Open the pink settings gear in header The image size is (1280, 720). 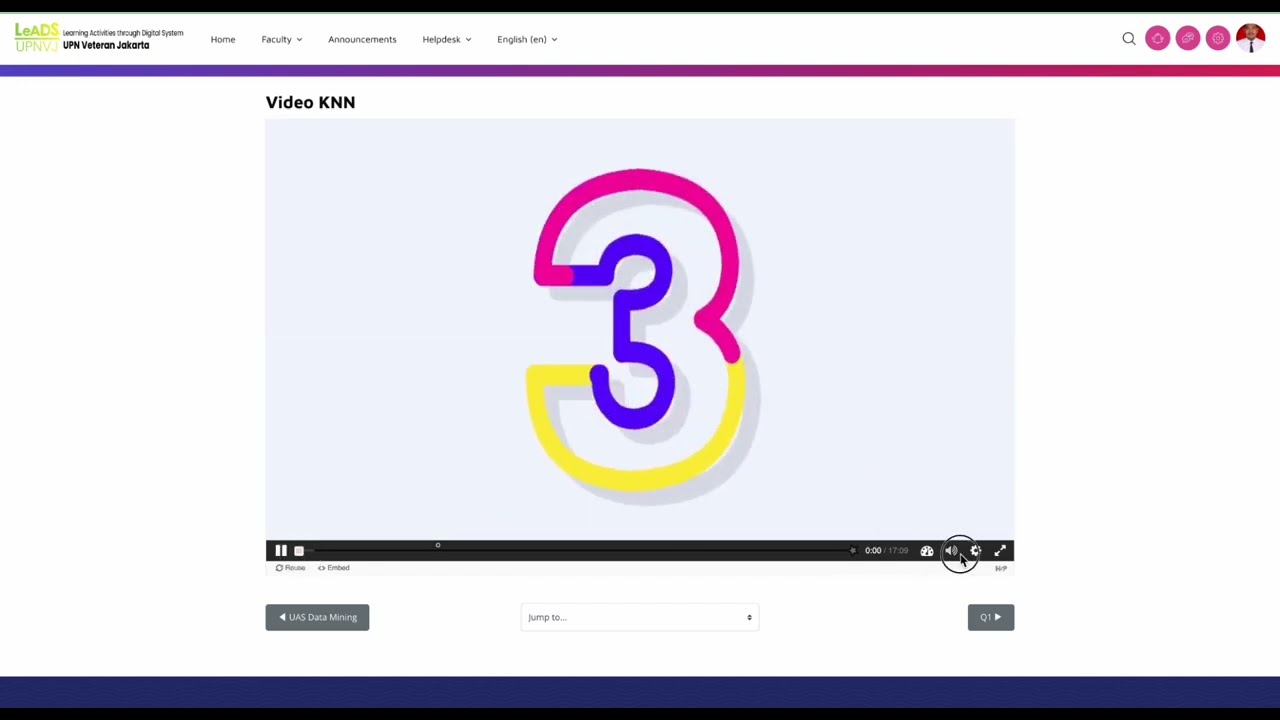pos(1218,39)
